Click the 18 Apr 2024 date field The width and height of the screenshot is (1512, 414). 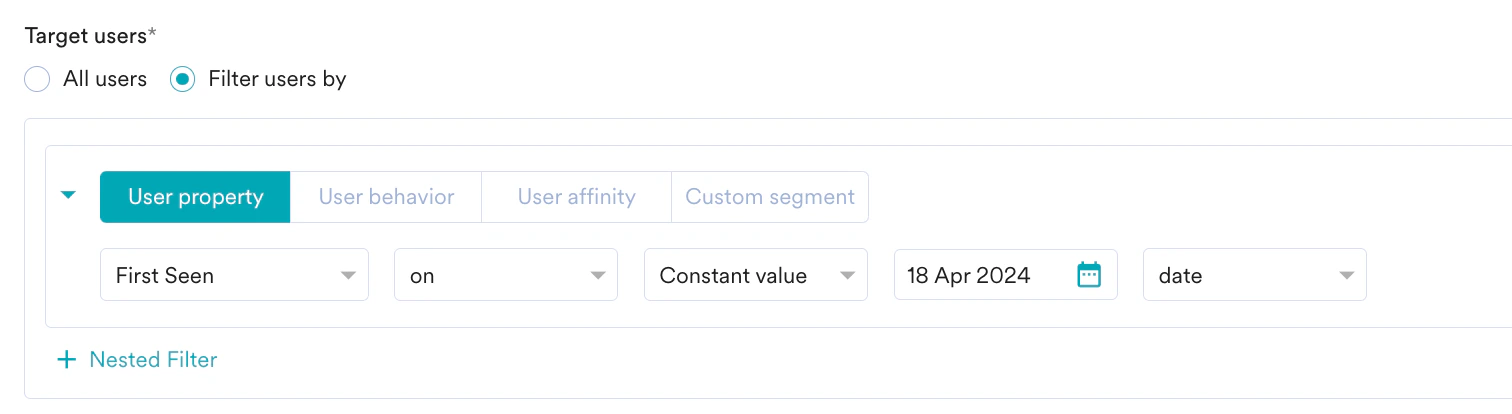coord(975,275)
